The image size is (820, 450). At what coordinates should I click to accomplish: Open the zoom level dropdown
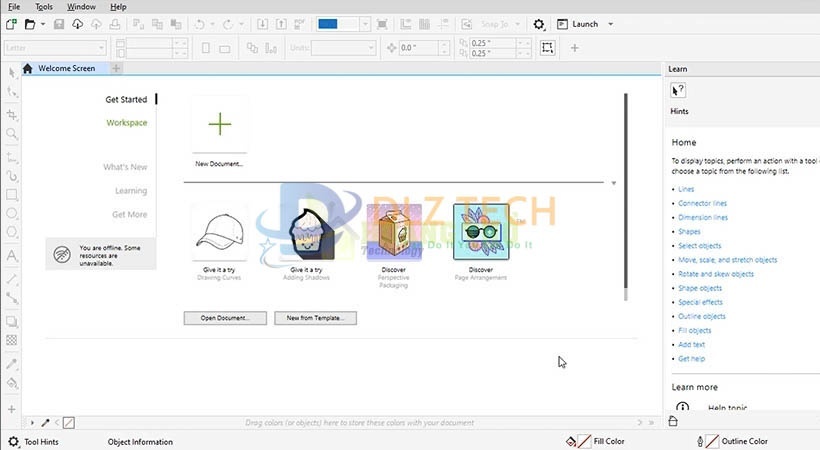click(365, 24)
